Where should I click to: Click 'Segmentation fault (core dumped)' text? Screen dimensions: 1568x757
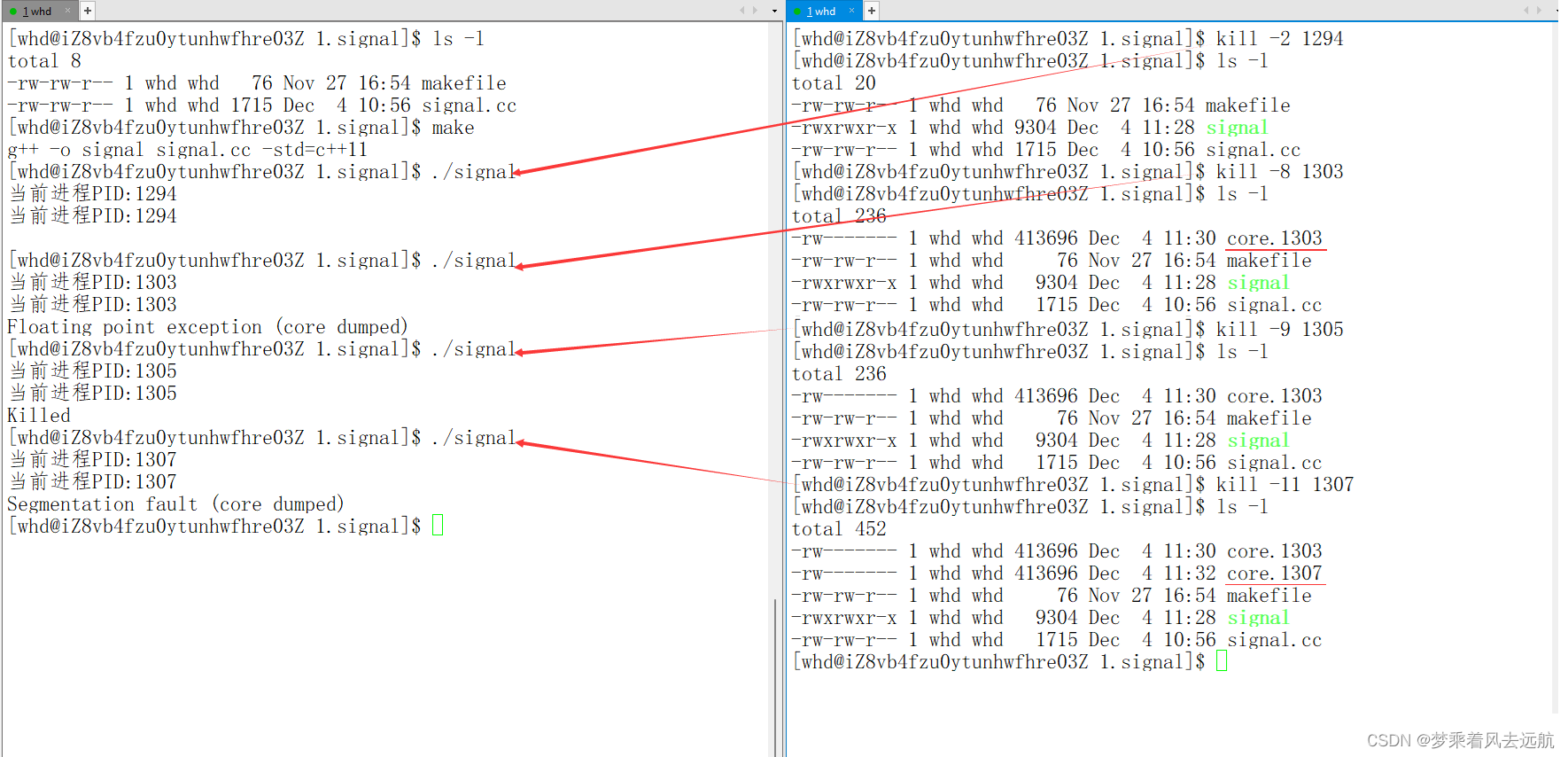(x=175, y=504)
